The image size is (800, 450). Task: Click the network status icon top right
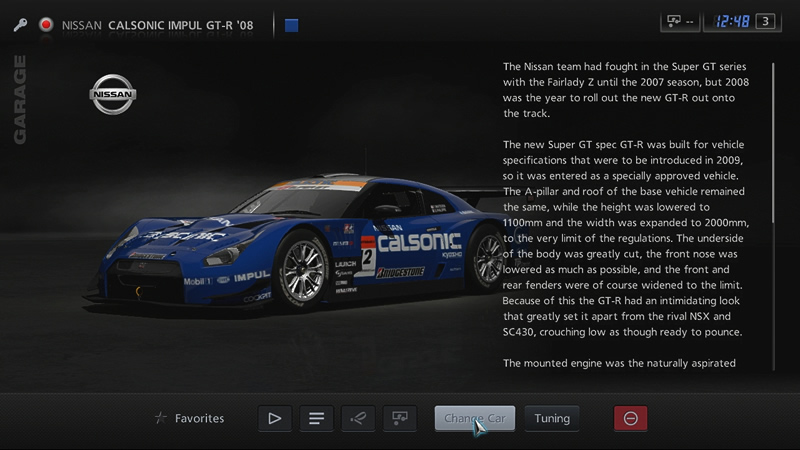tap(680, 21)
